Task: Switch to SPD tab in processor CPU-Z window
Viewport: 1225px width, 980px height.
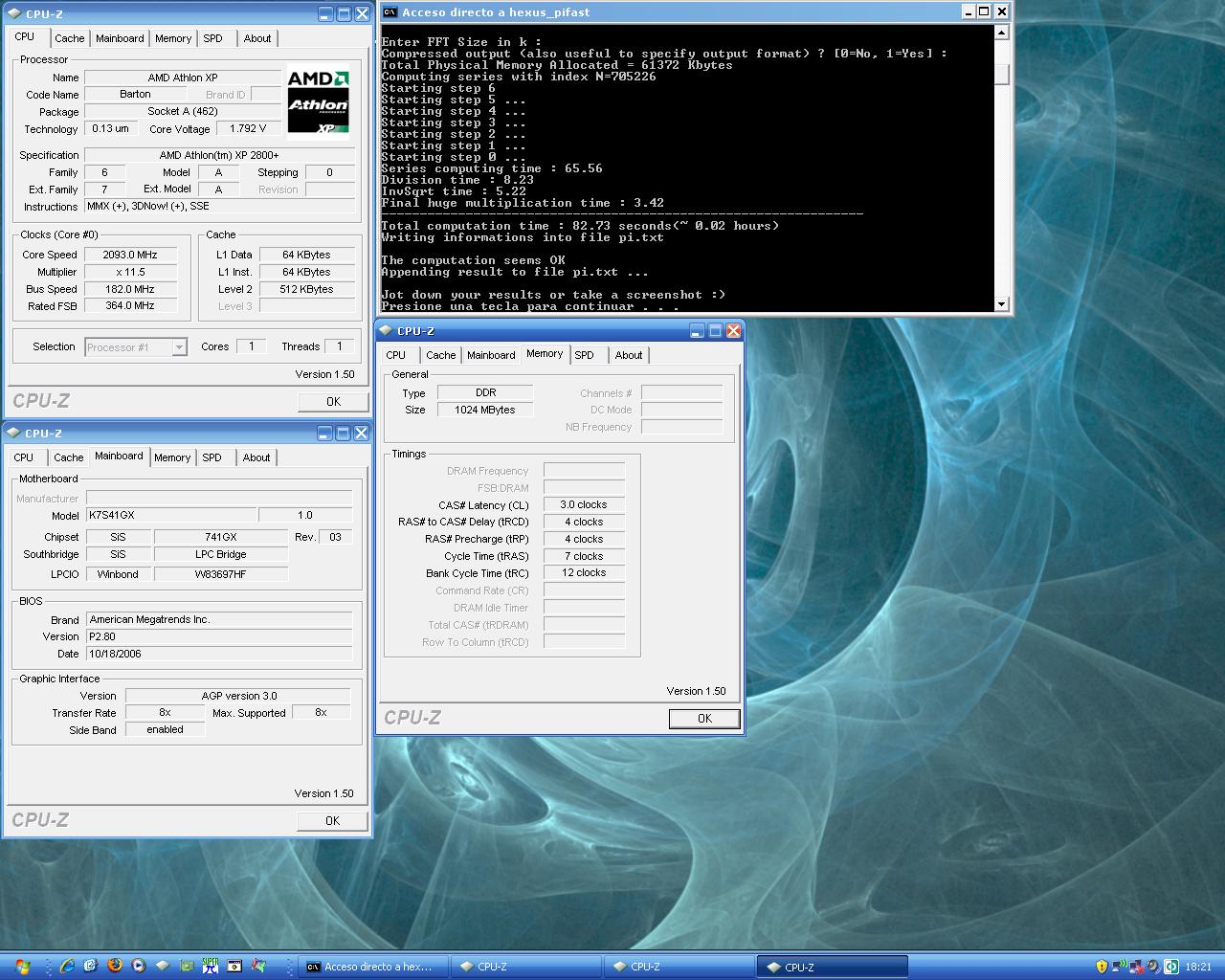Action: [212, 39]
